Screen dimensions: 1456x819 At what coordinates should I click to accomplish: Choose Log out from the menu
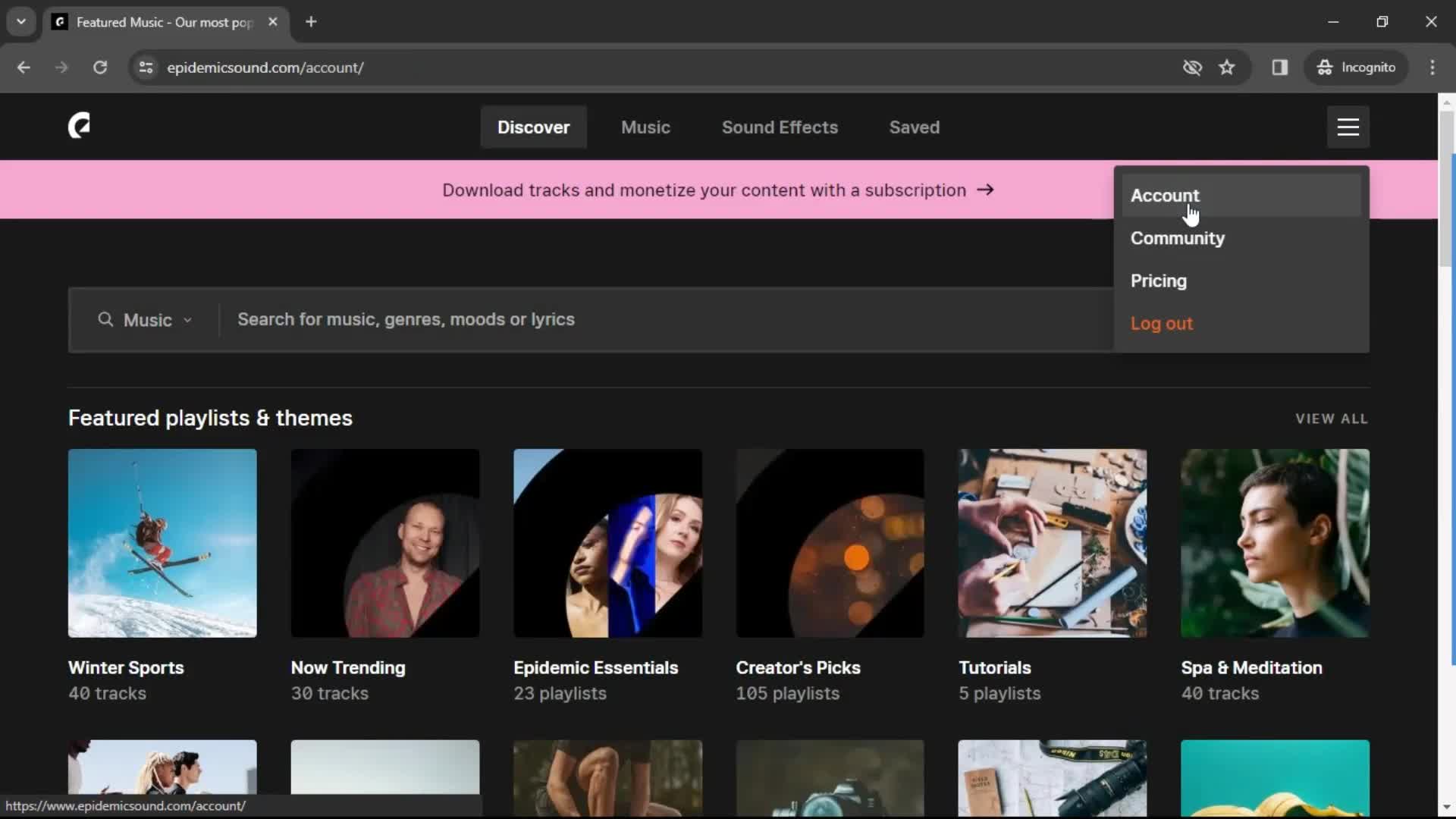1241,323
